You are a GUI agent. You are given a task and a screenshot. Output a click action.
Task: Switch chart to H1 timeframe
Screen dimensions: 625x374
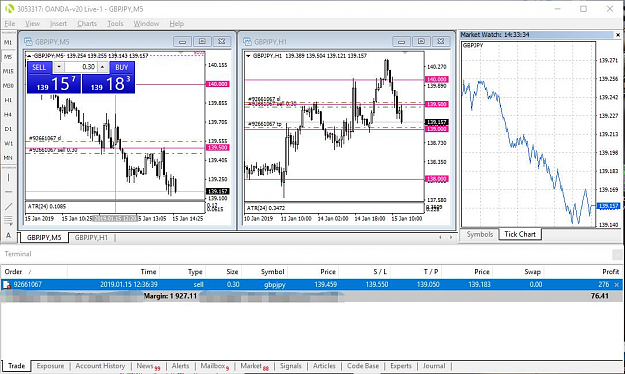click(8, 100)
